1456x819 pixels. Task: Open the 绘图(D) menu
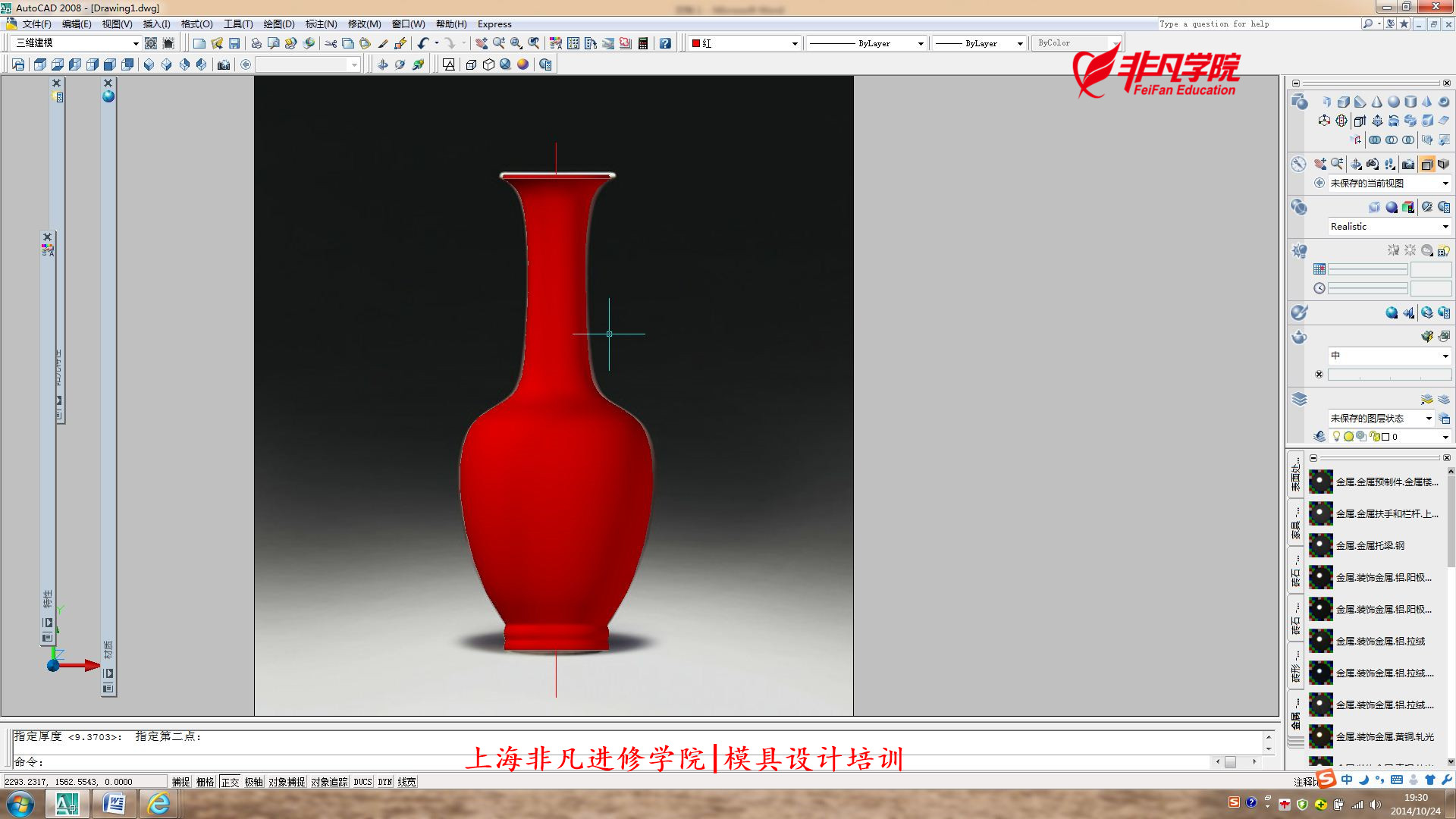click(278, 24)
